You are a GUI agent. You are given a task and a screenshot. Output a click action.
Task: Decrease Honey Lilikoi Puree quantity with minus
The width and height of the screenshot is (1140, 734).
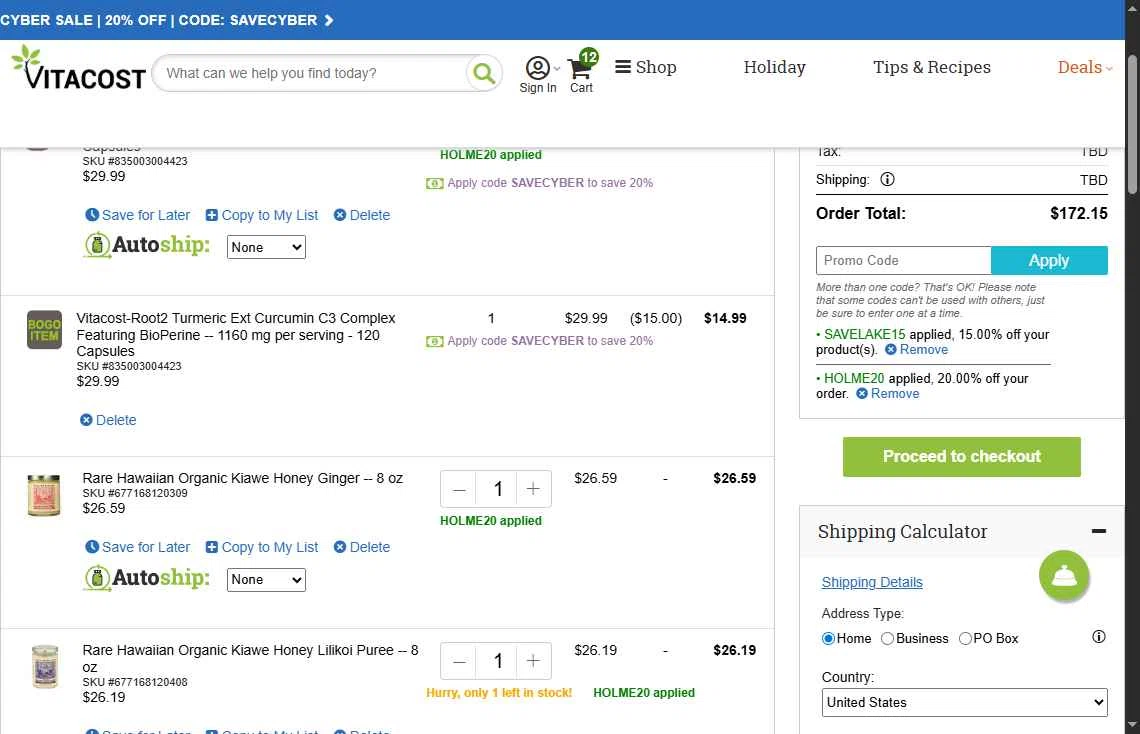tap(459, 661)
